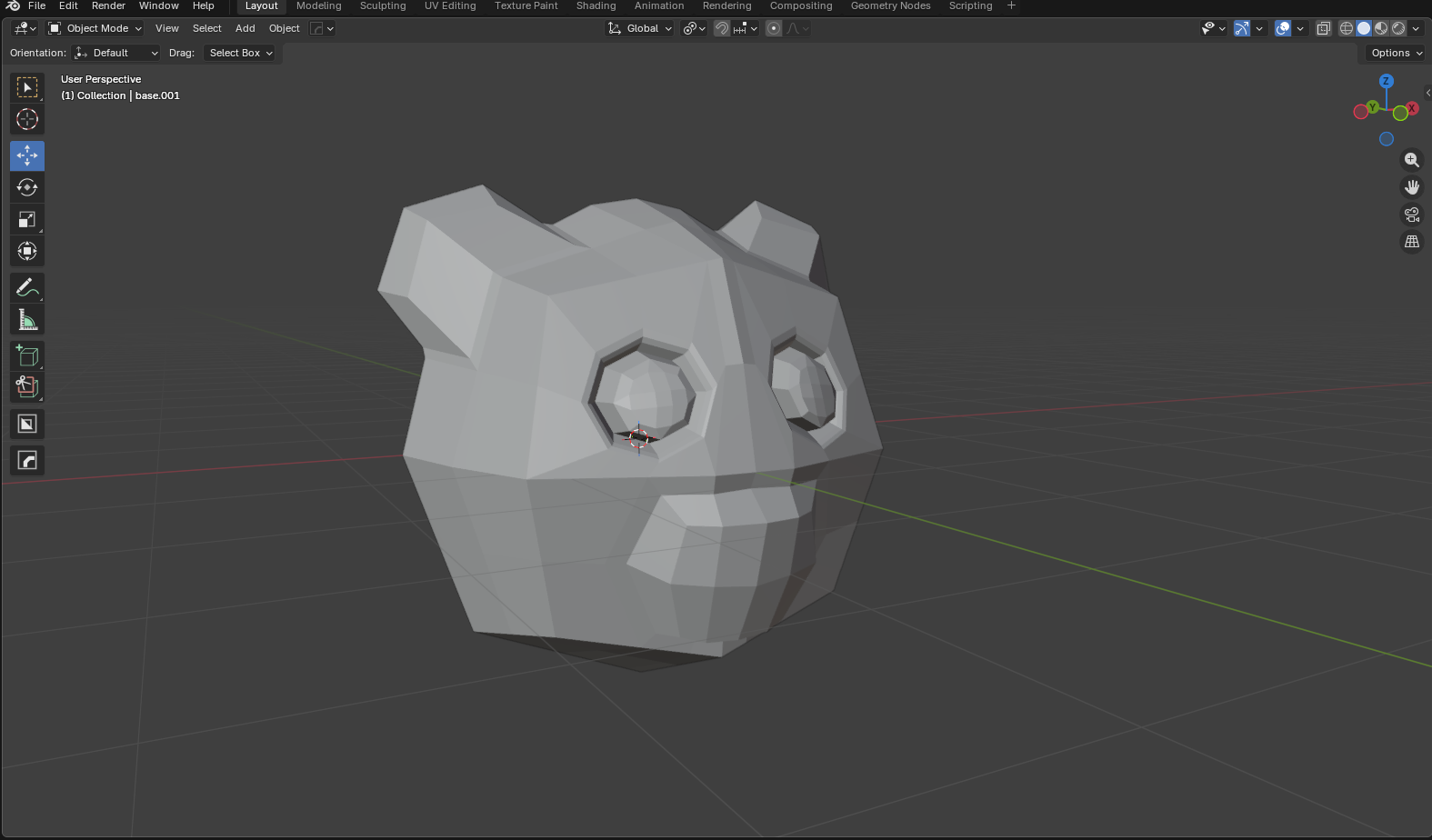
Task: Open the selectability and visibility dropdown
Action: (x=1214, y=28)
